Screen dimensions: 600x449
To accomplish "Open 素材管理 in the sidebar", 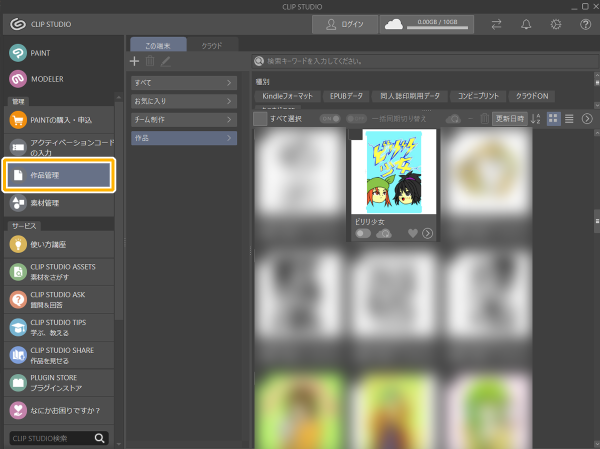I will point(59,203).
